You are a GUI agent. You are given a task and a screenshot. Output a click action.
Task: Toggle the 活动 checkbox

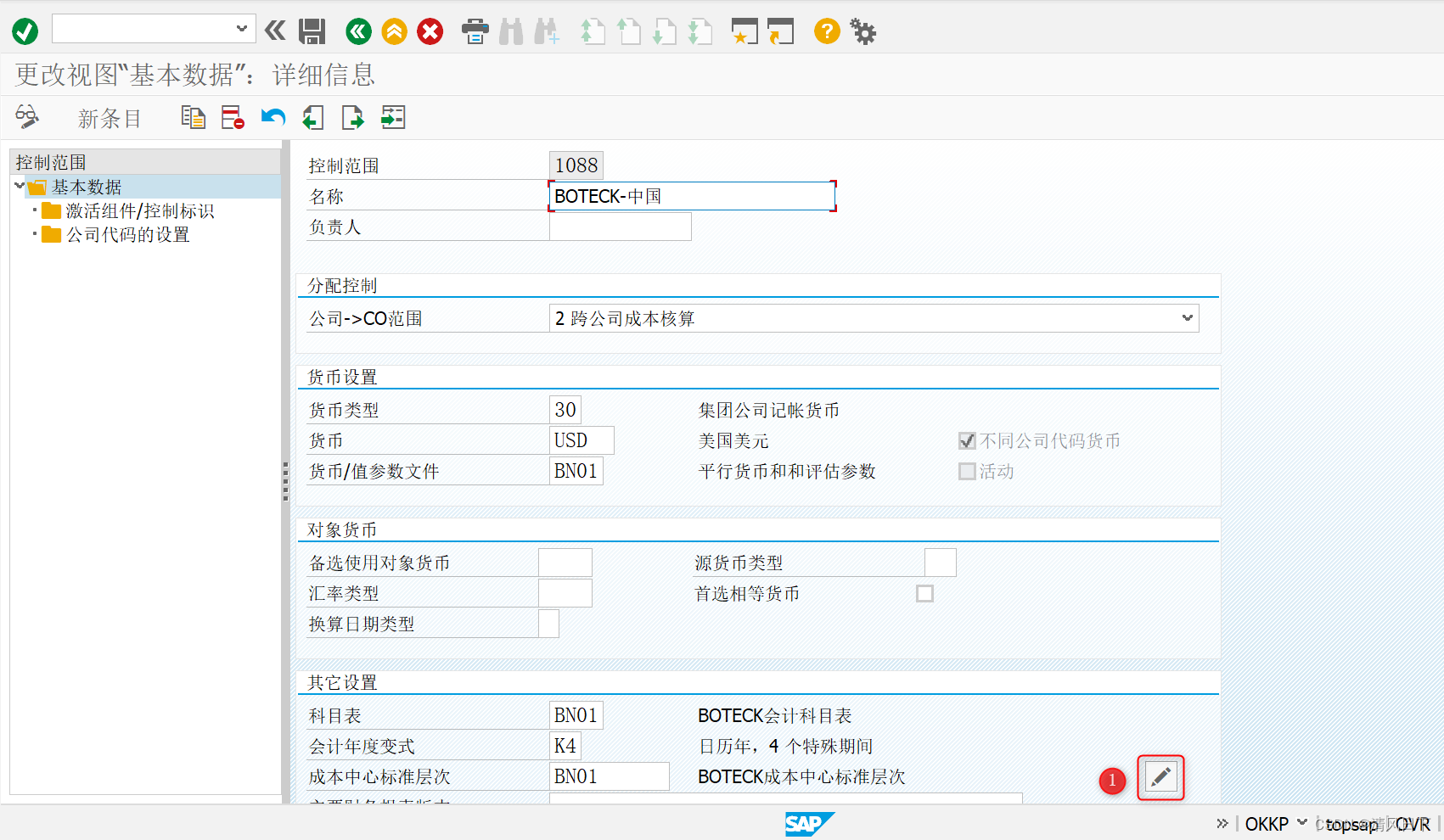[967, 471]
